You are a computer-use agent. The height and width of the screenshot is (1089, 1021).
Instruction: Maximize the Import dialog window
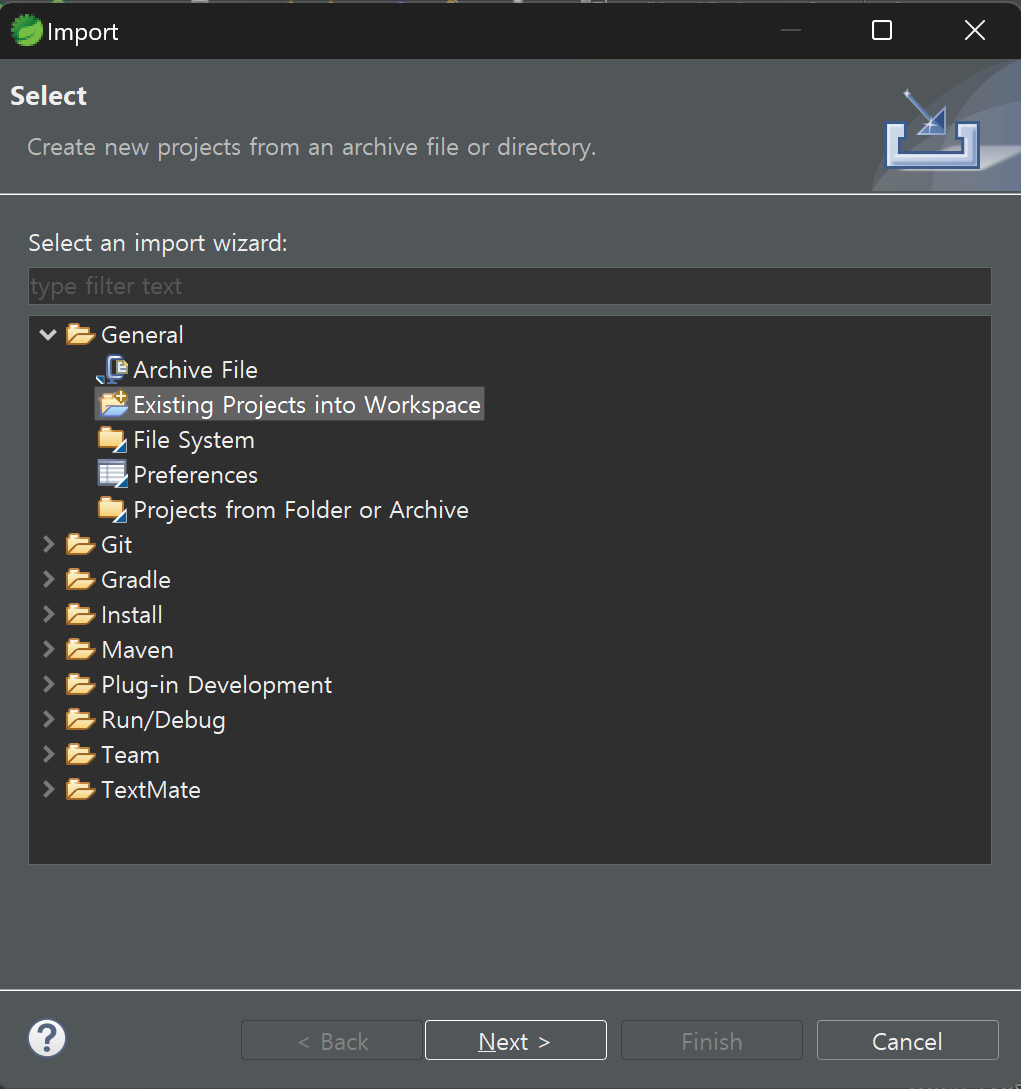[882, 30]
